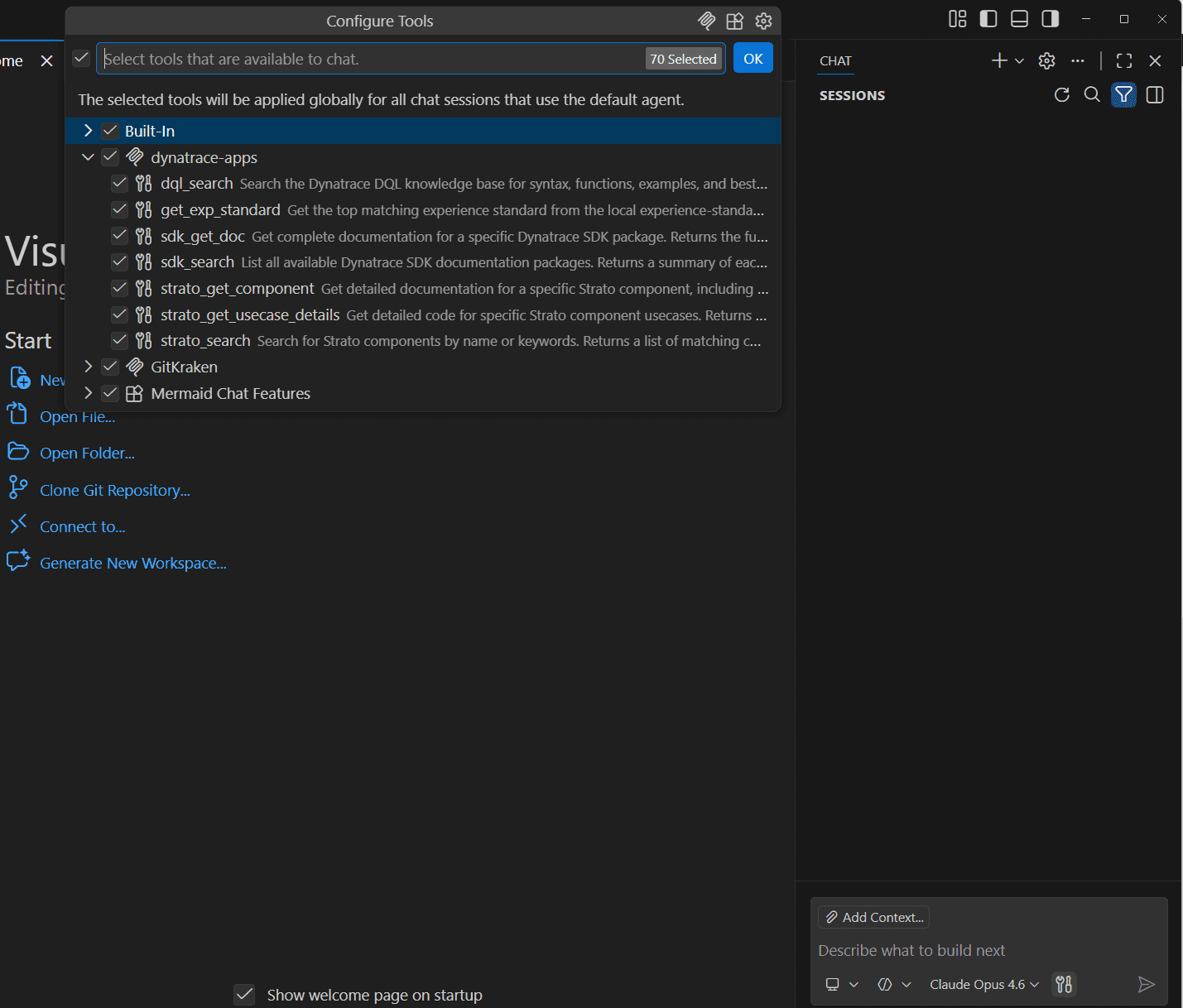
Task: Open the tools wrench icon in chat input
Action: coord(1064,984)
